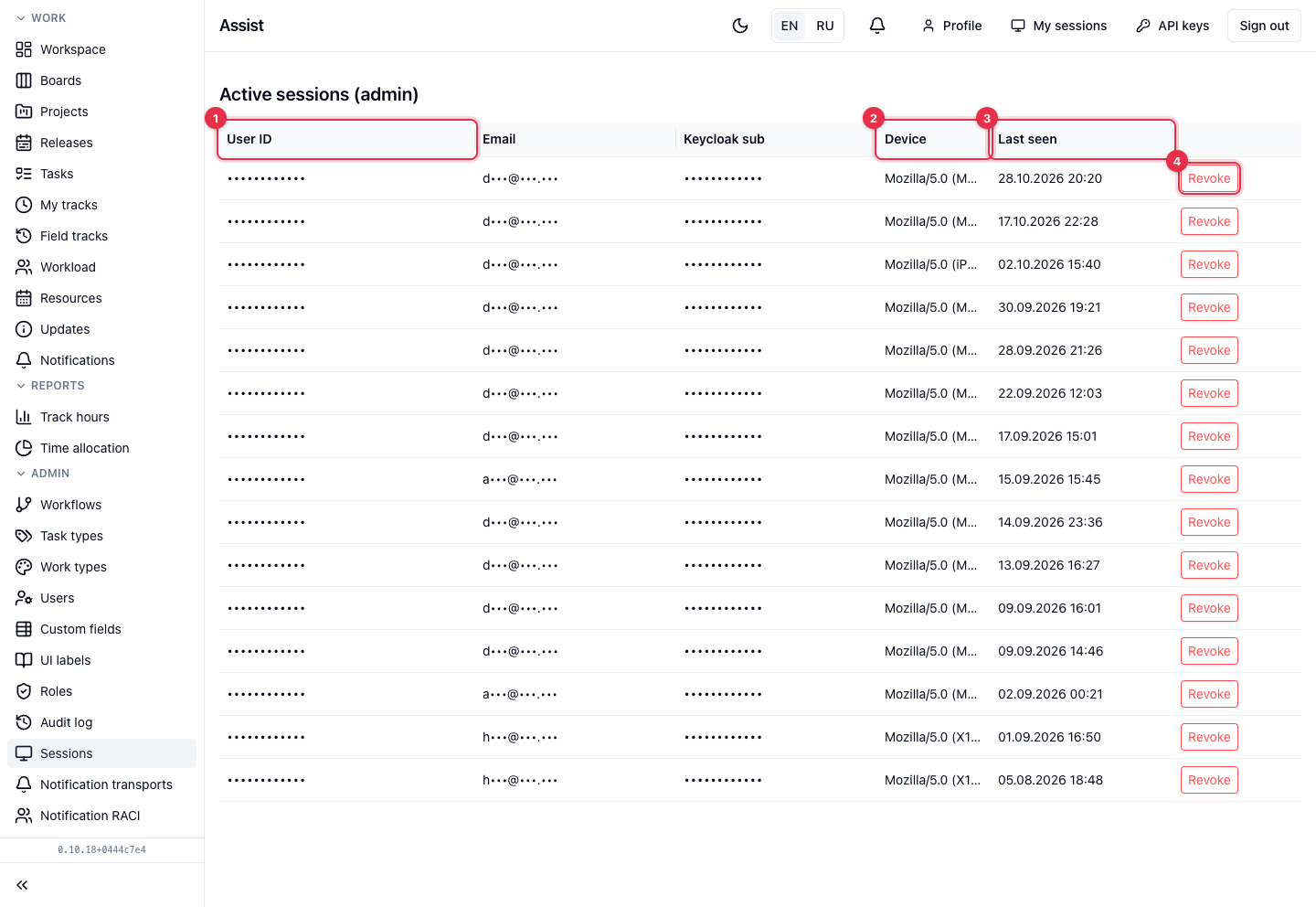1316x907 pixels.
Task: Revoke the session last seen 05.08.2026 18:48
Action: click(x=1209, y=780)
